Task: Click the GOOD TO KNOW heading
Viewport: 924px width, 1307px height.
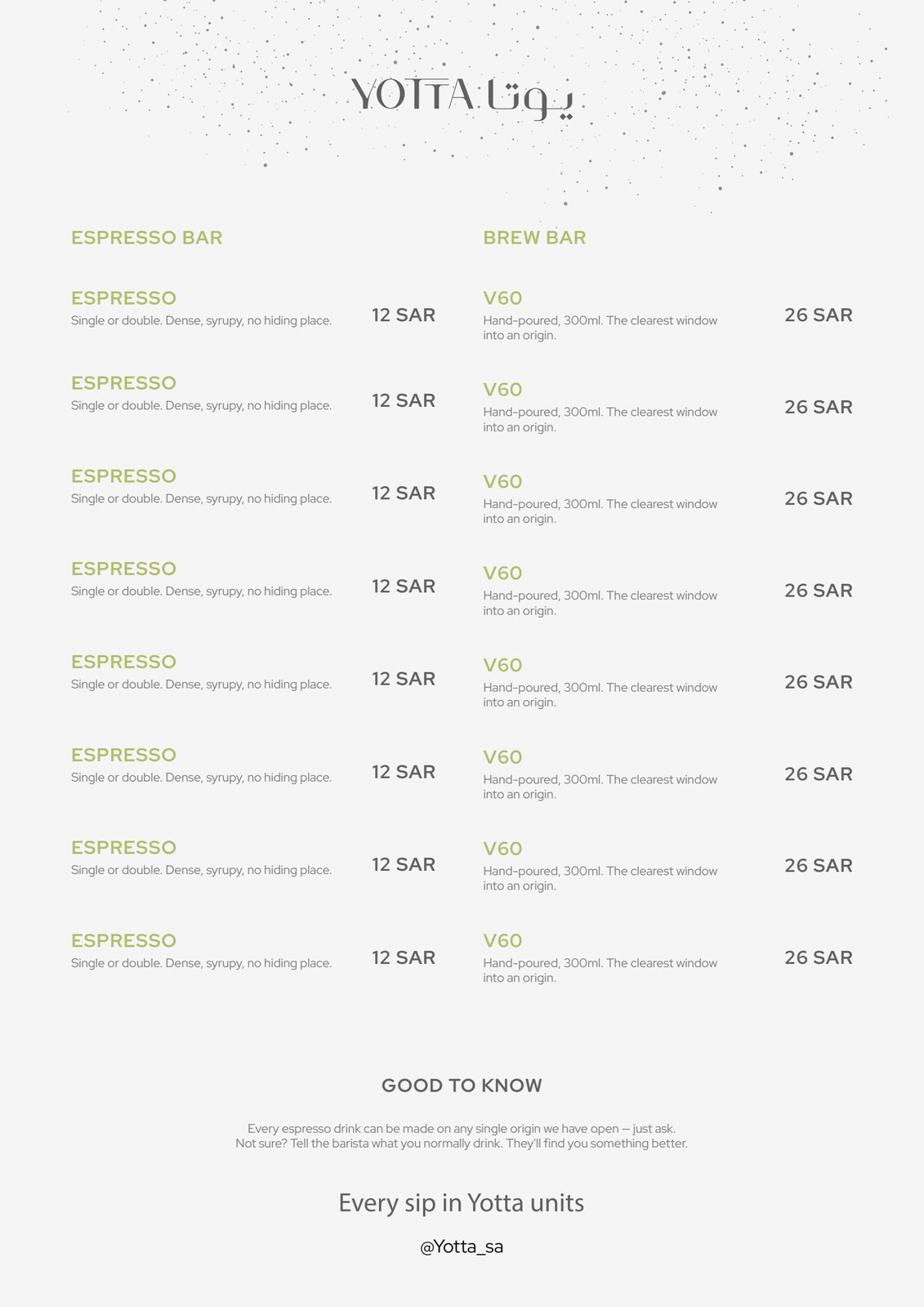Action: (x=462, y=1086)
